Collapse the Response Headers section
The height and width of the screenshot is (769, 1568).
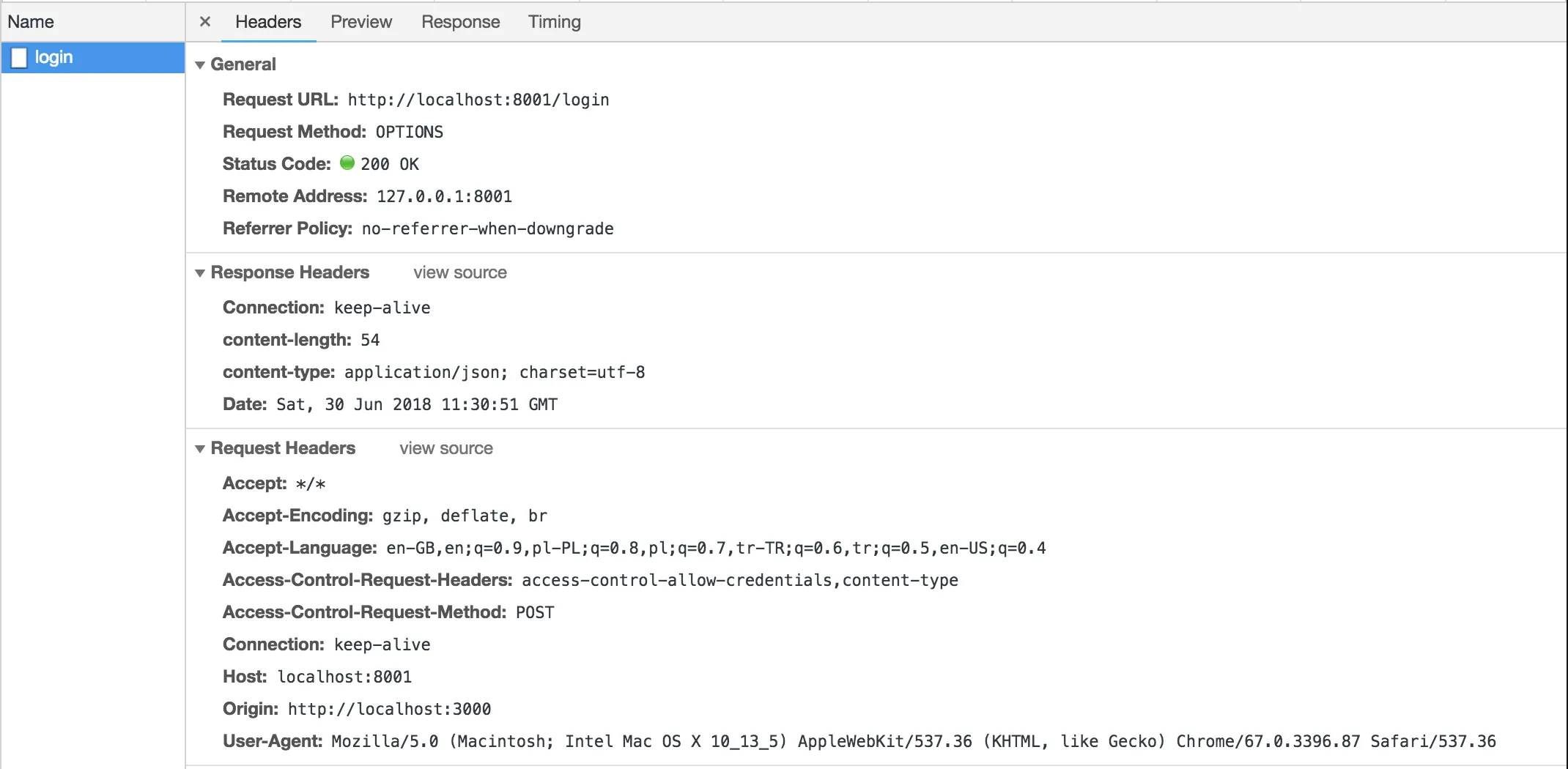[x=200, y=273]
